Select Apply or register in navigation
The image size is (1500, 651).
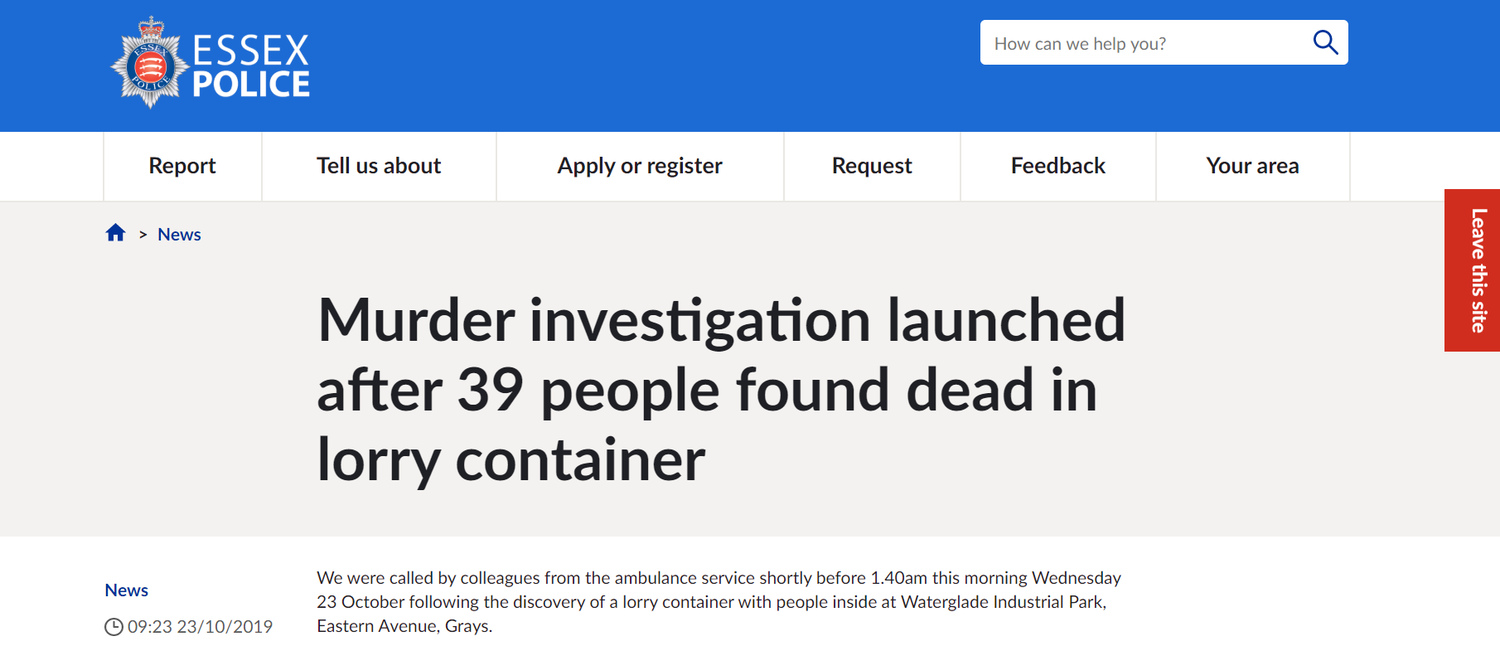[640, 166]
